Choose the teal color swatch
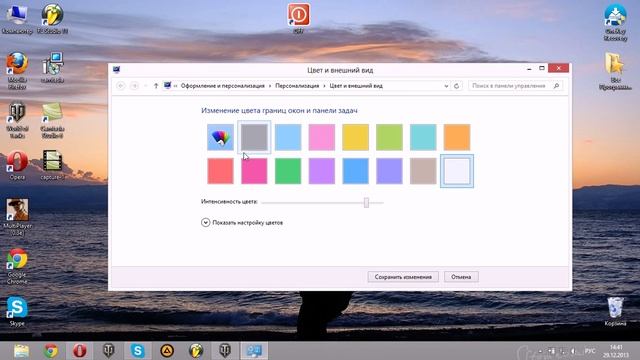Screen dimensions: 640x360 coord(423,137)
